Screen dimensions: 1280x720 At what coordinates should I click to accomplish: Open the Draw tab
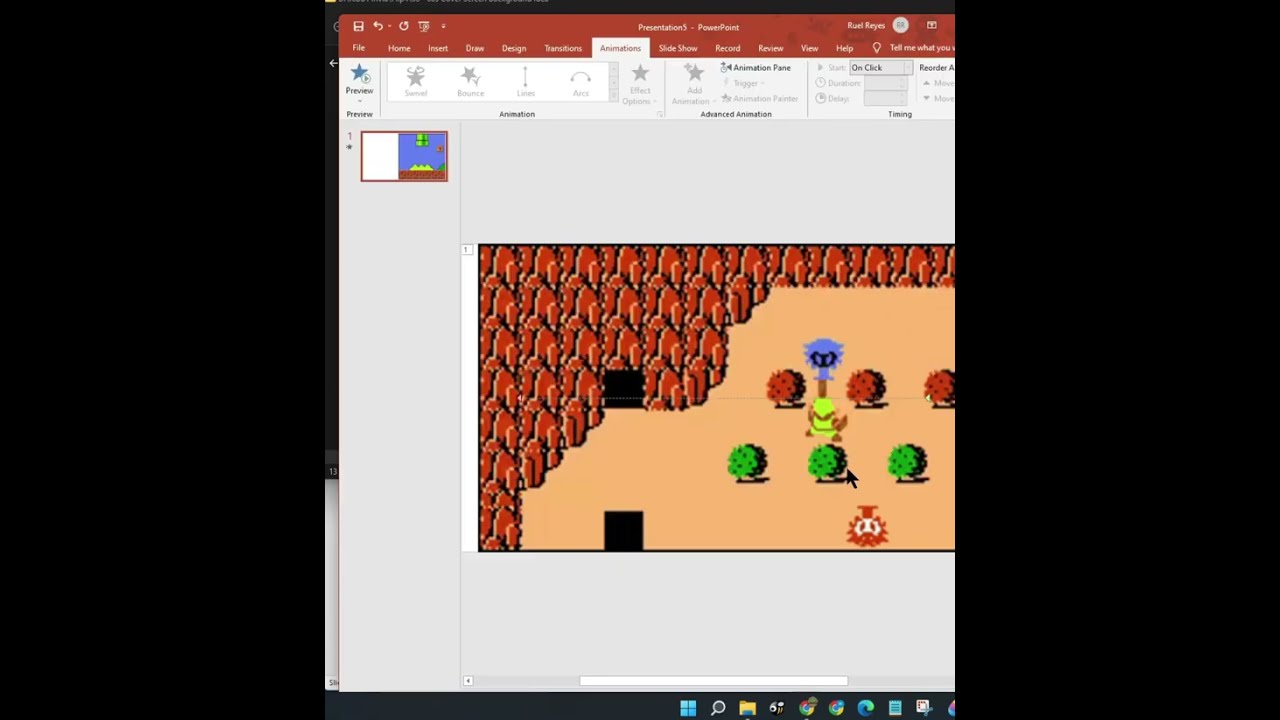click(475, 48)
